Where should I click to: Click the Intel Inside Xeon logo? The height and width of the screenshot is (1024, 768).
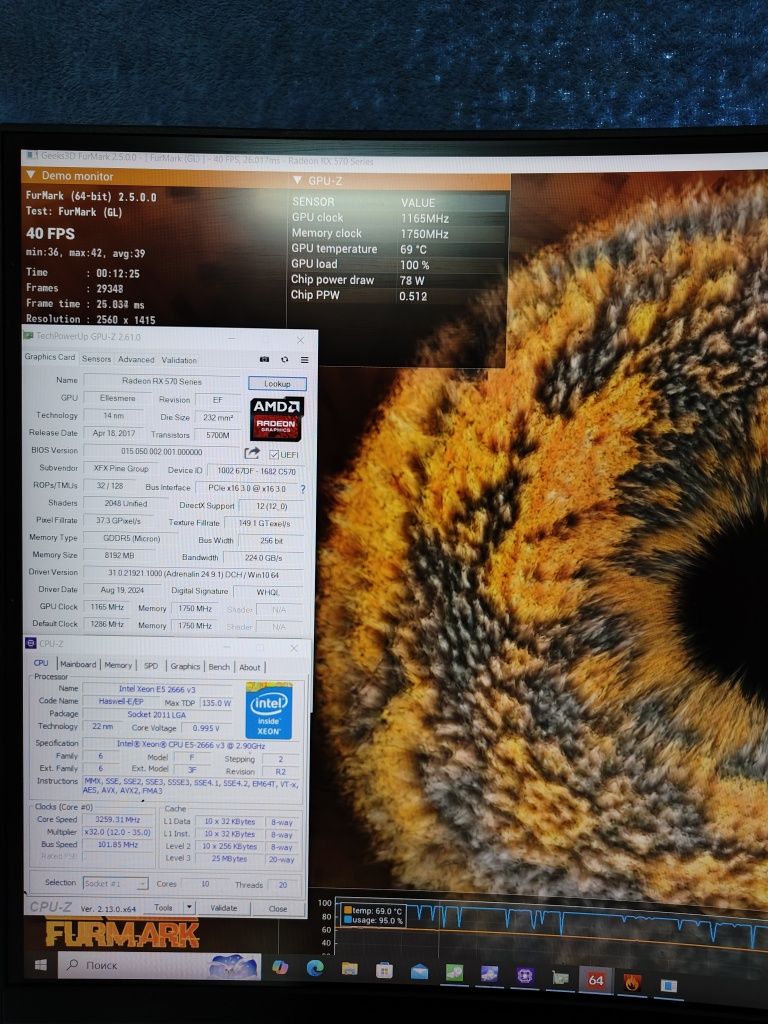(269, 711)
